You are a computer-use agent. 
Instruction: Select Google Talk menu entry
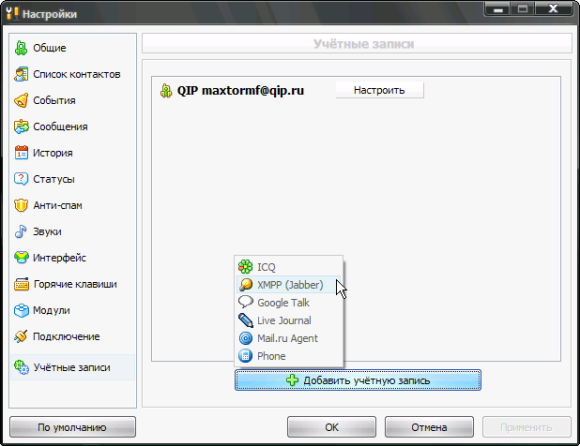pyautogui.click(x=289, y=303)
